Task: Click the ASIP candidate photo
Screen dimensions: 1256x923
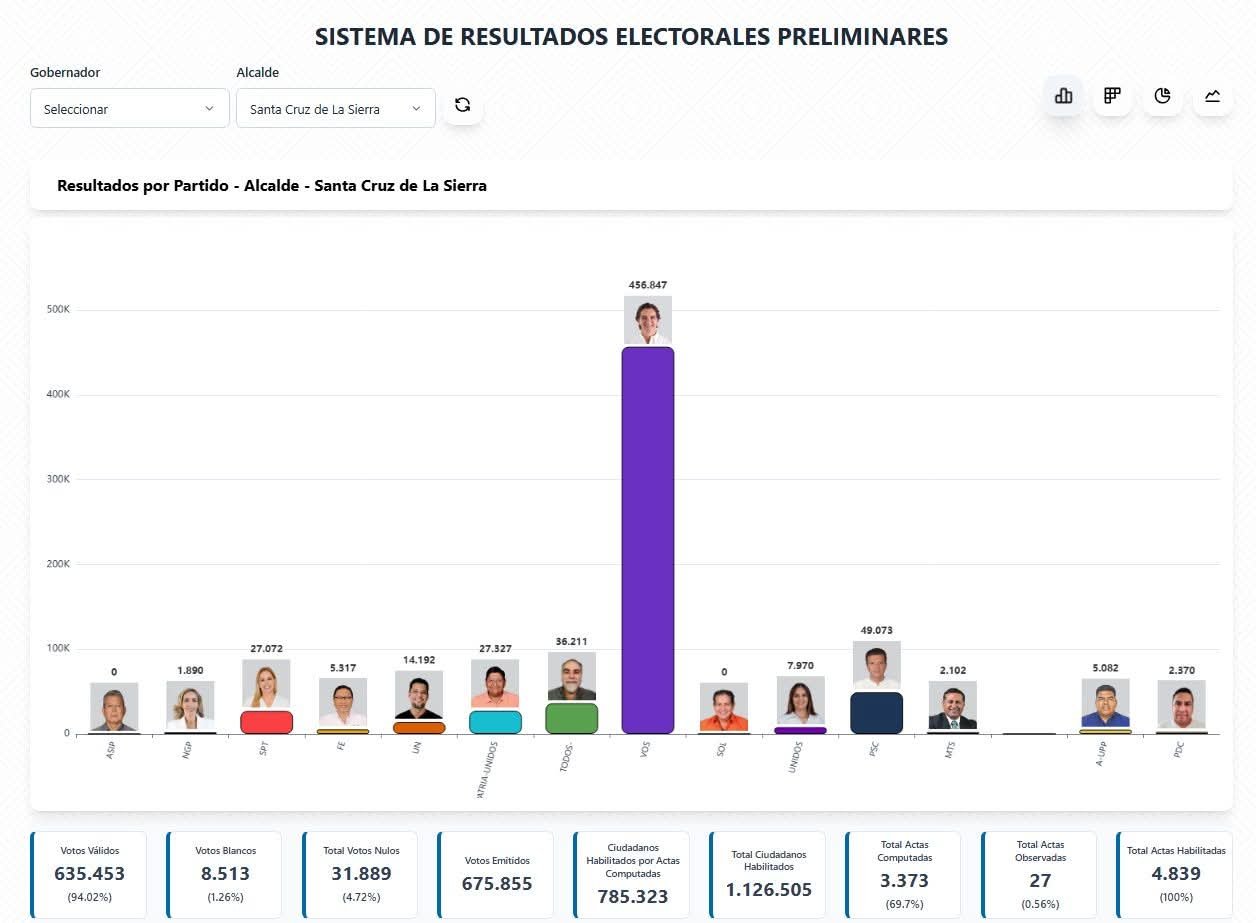Action: tap(114, 707)
